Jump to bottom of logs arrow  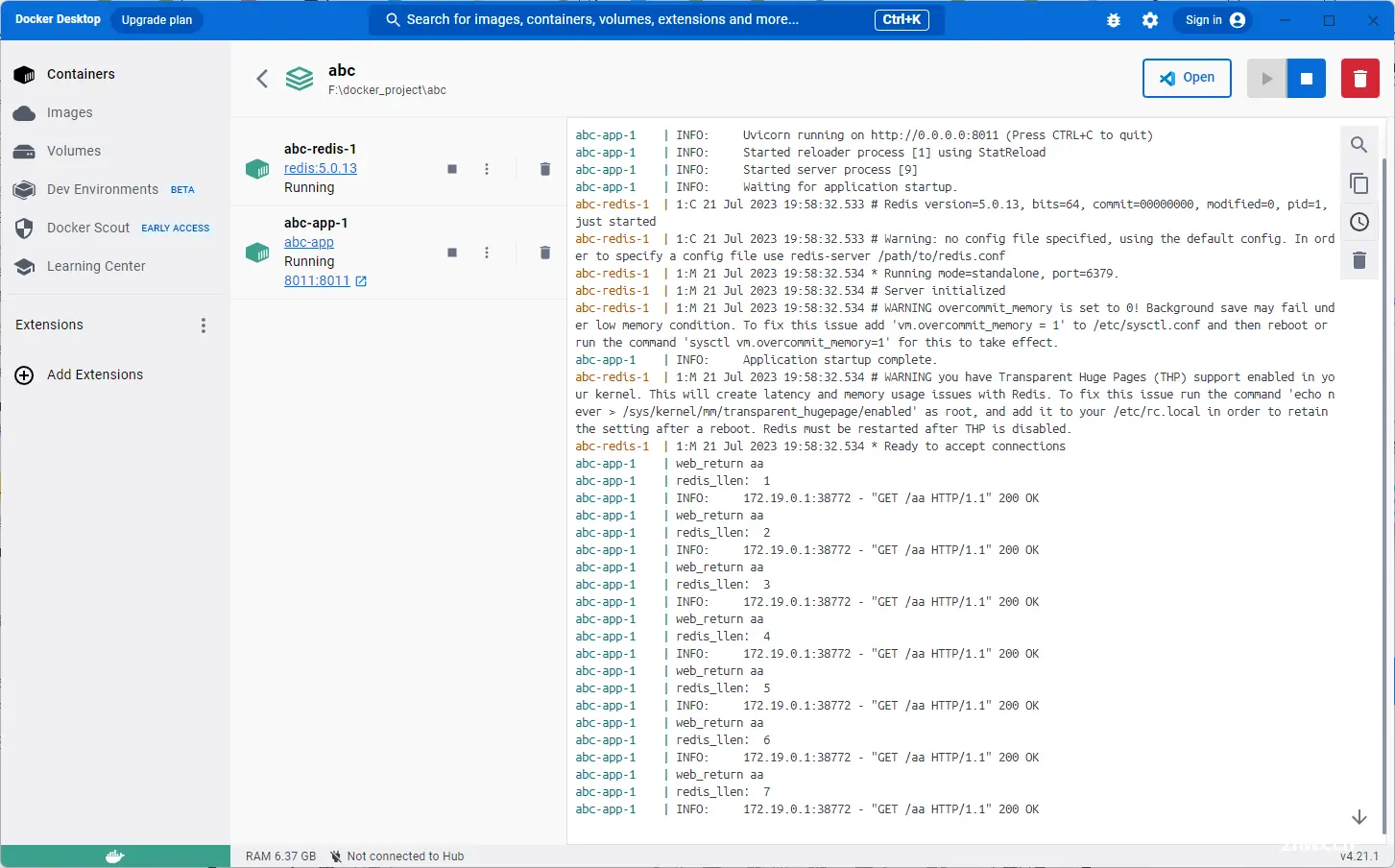point(1359,817)
